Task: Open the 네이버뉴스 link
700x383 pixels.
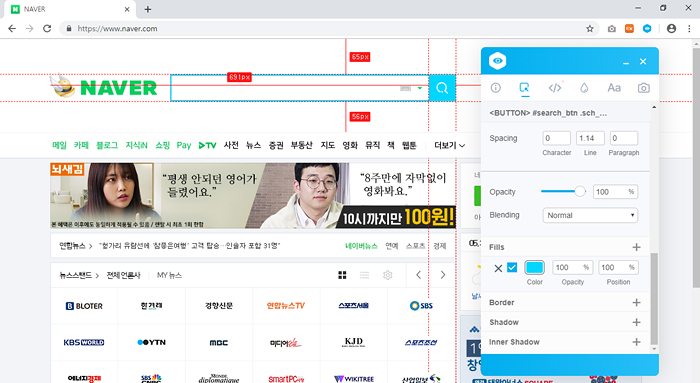Action: click(x=361, y=246)
